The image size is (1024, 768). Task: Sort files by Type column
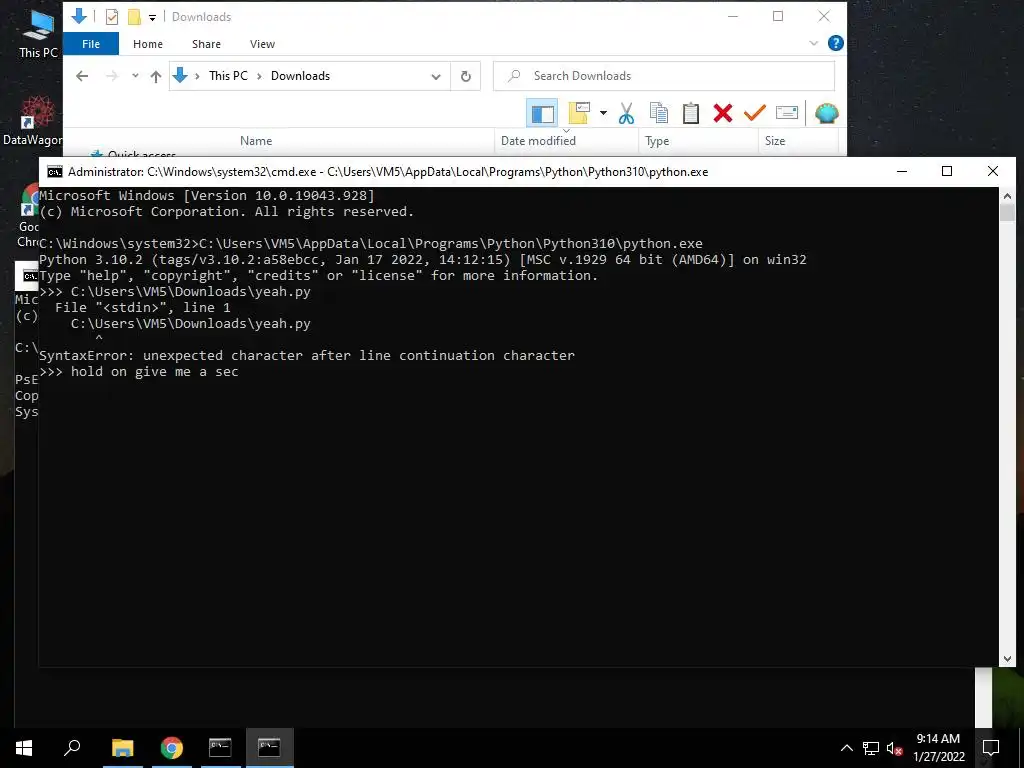657,140
